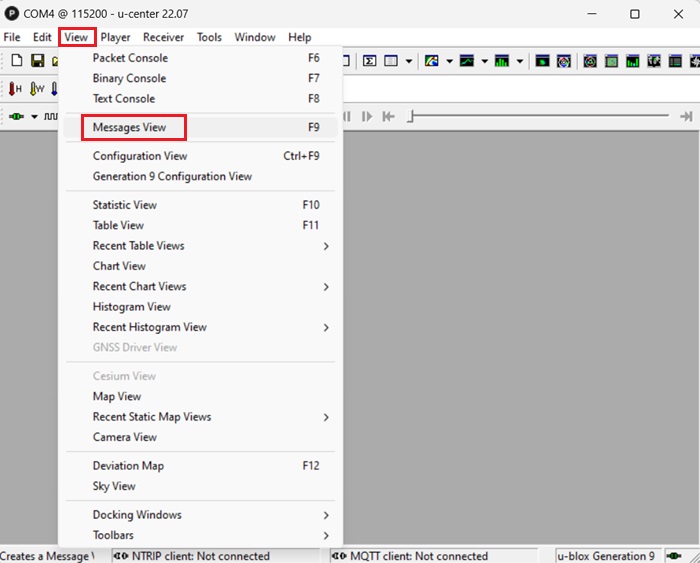The width and height of the screenshot is (700, 563).
Task: Click the green receiver connection icon
Action: tap(16, 117)
